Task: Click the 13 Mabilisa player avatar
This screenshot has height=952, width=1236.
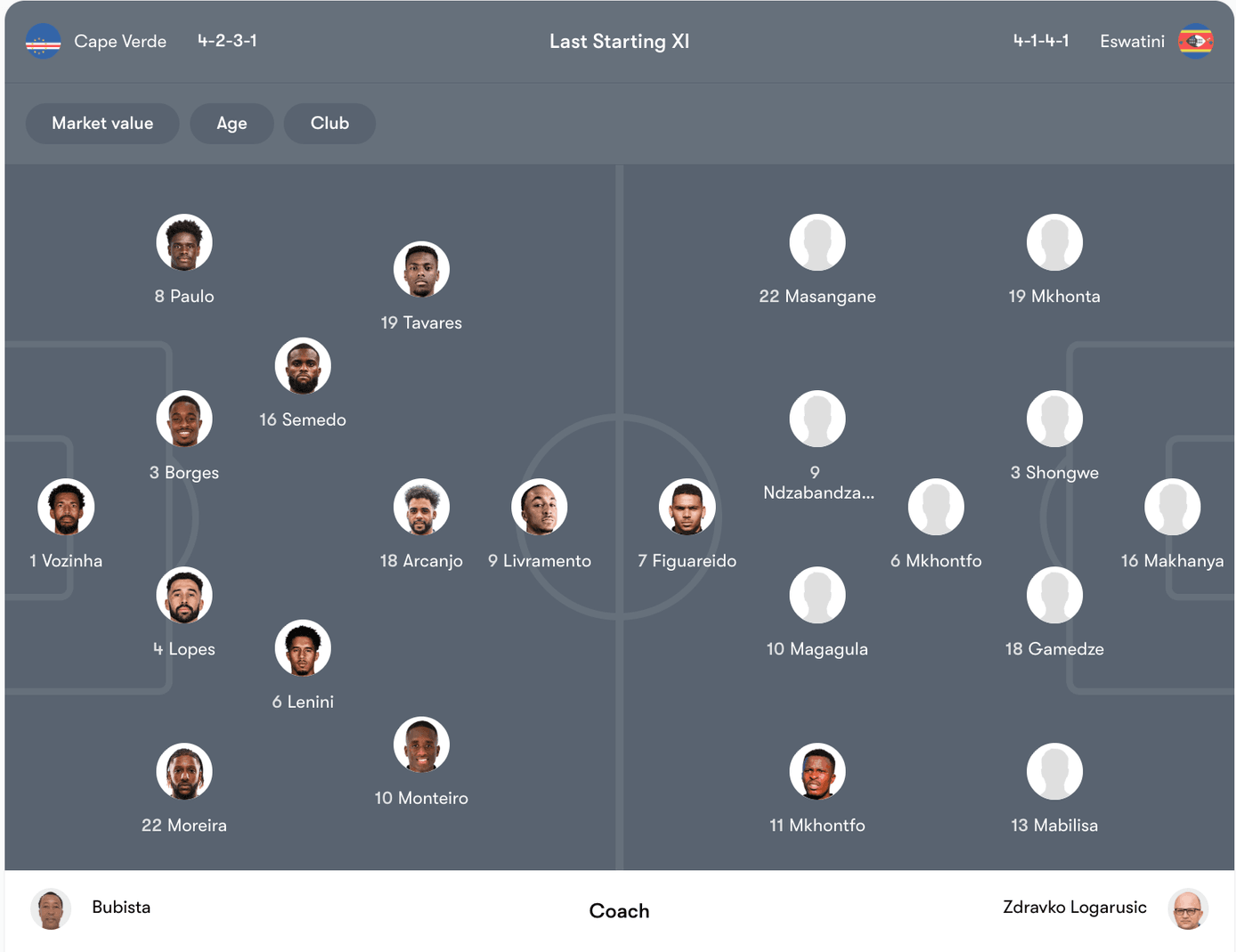Action: (x=1054, y=771)
